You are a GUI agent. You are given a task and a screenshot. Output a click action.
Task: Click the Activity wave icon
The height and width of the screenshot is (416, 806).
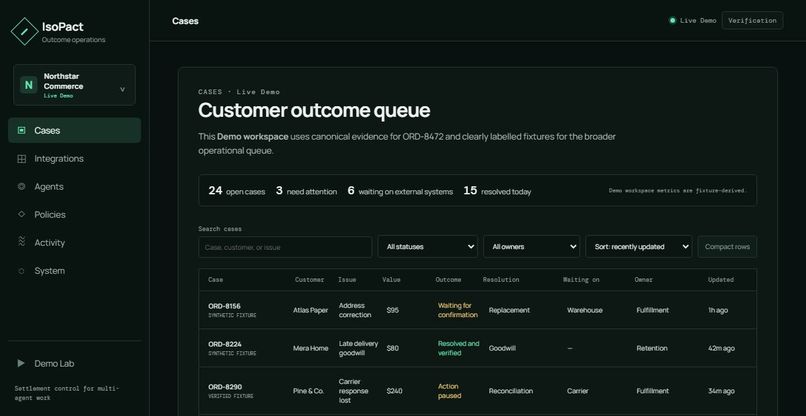[x=21, y=242]
